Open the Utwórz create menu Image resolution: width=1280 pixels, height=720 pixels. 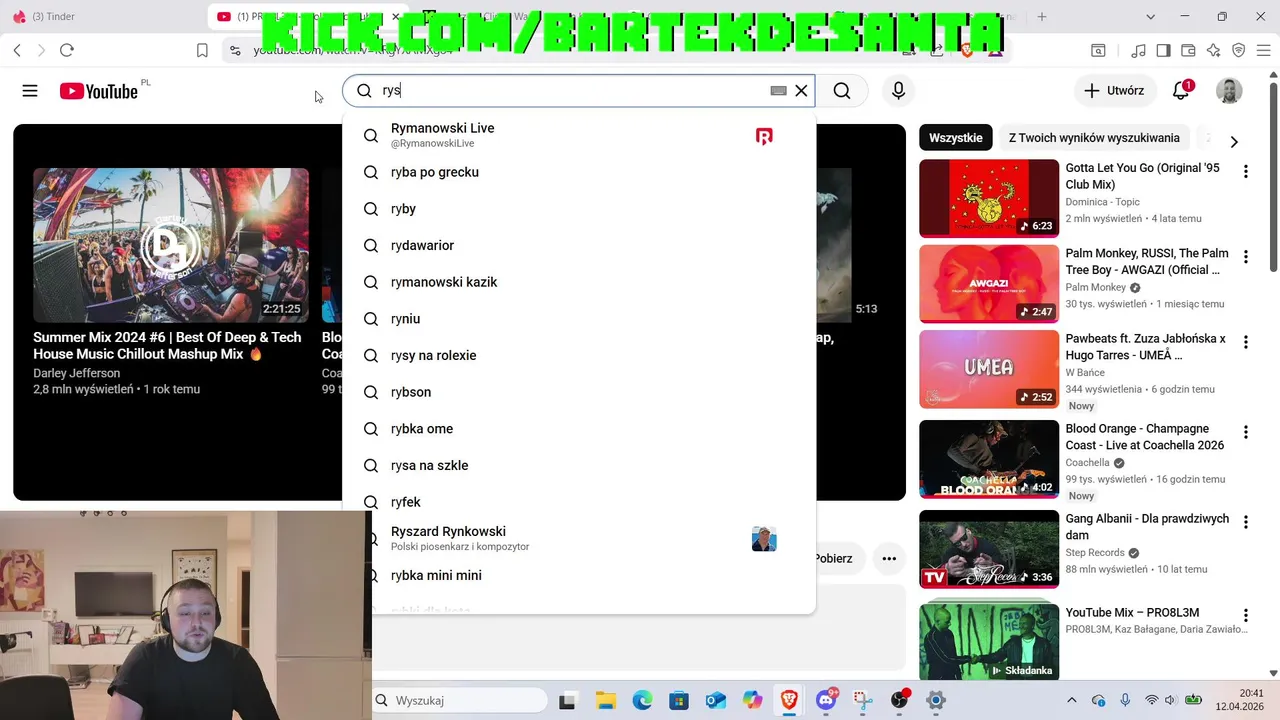(x=1115, y=91)
